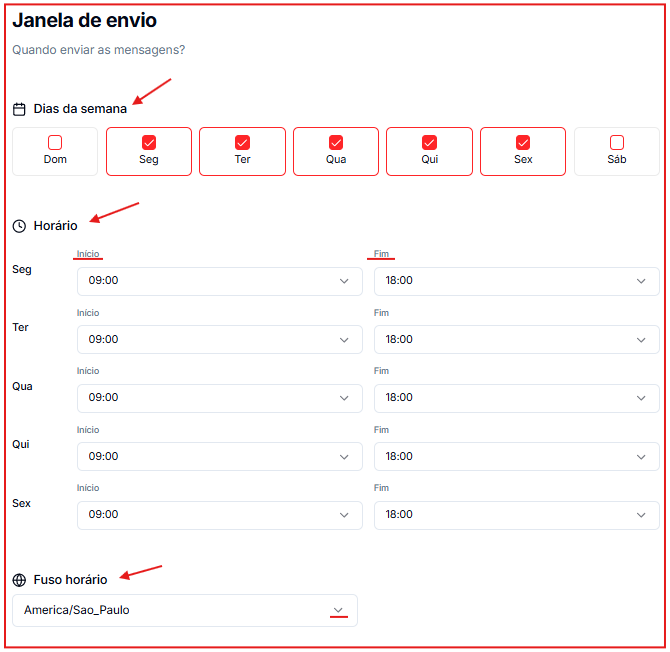
Task: Click the calendar icon beside Dias da semana
Action: (x=19, y=109)
